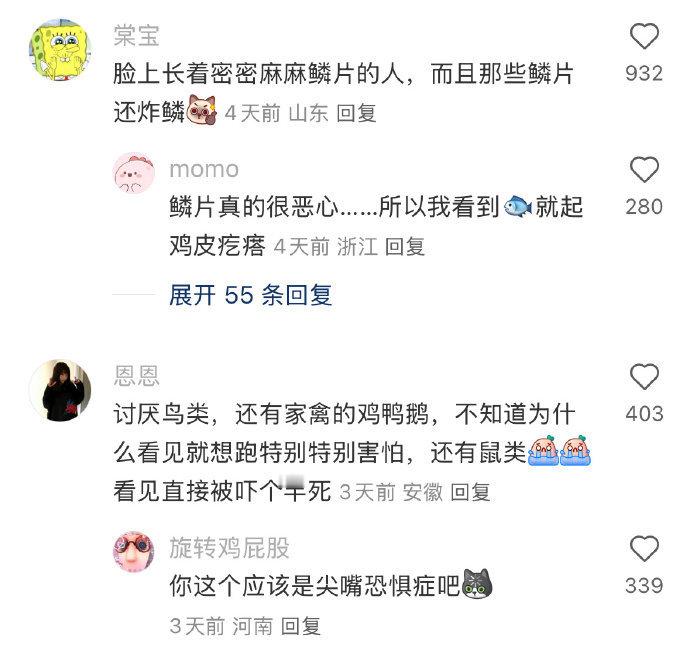Reply to 棠宝's comment from 山东
690x654 pixels.
coord(356,114)
